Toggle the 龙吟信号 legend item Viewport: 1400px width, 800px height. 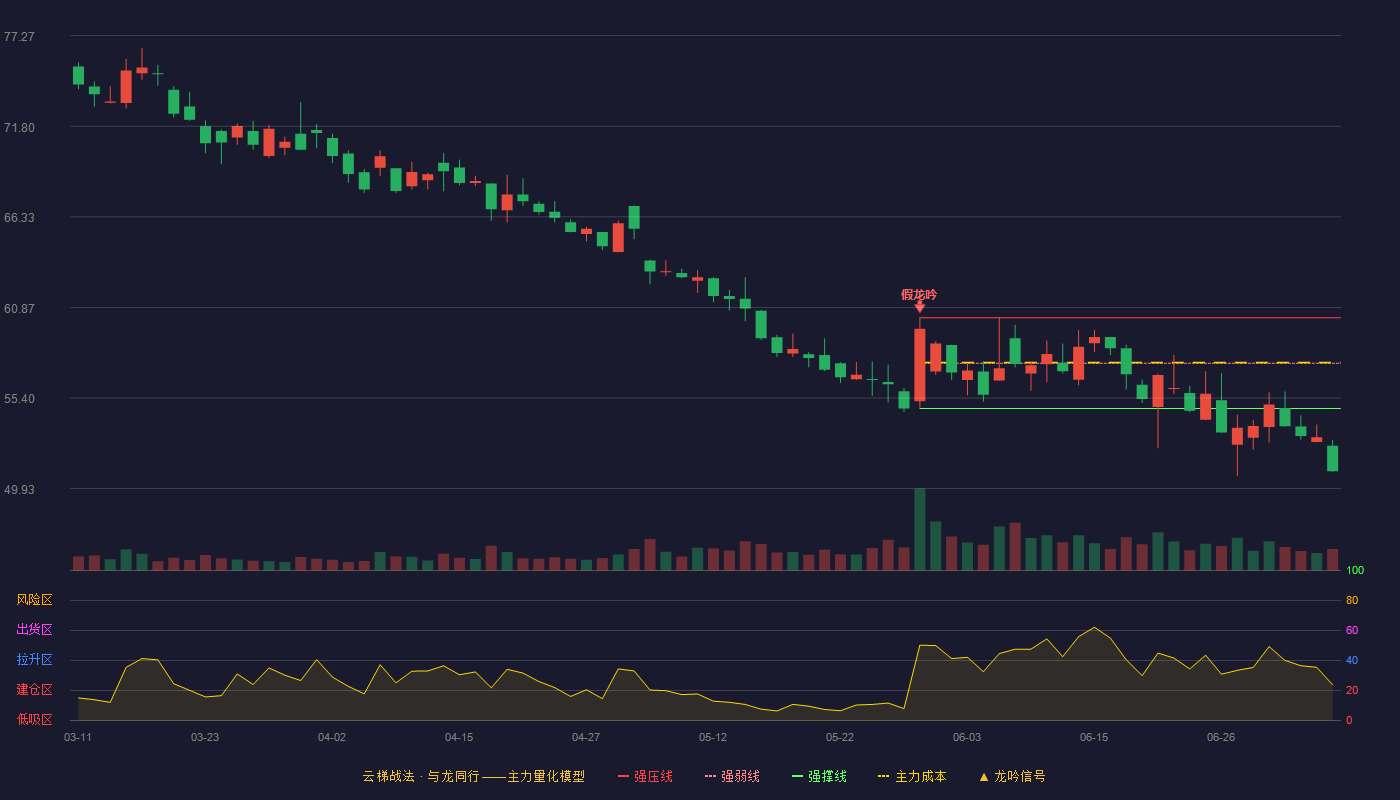tap(1012, 776)
